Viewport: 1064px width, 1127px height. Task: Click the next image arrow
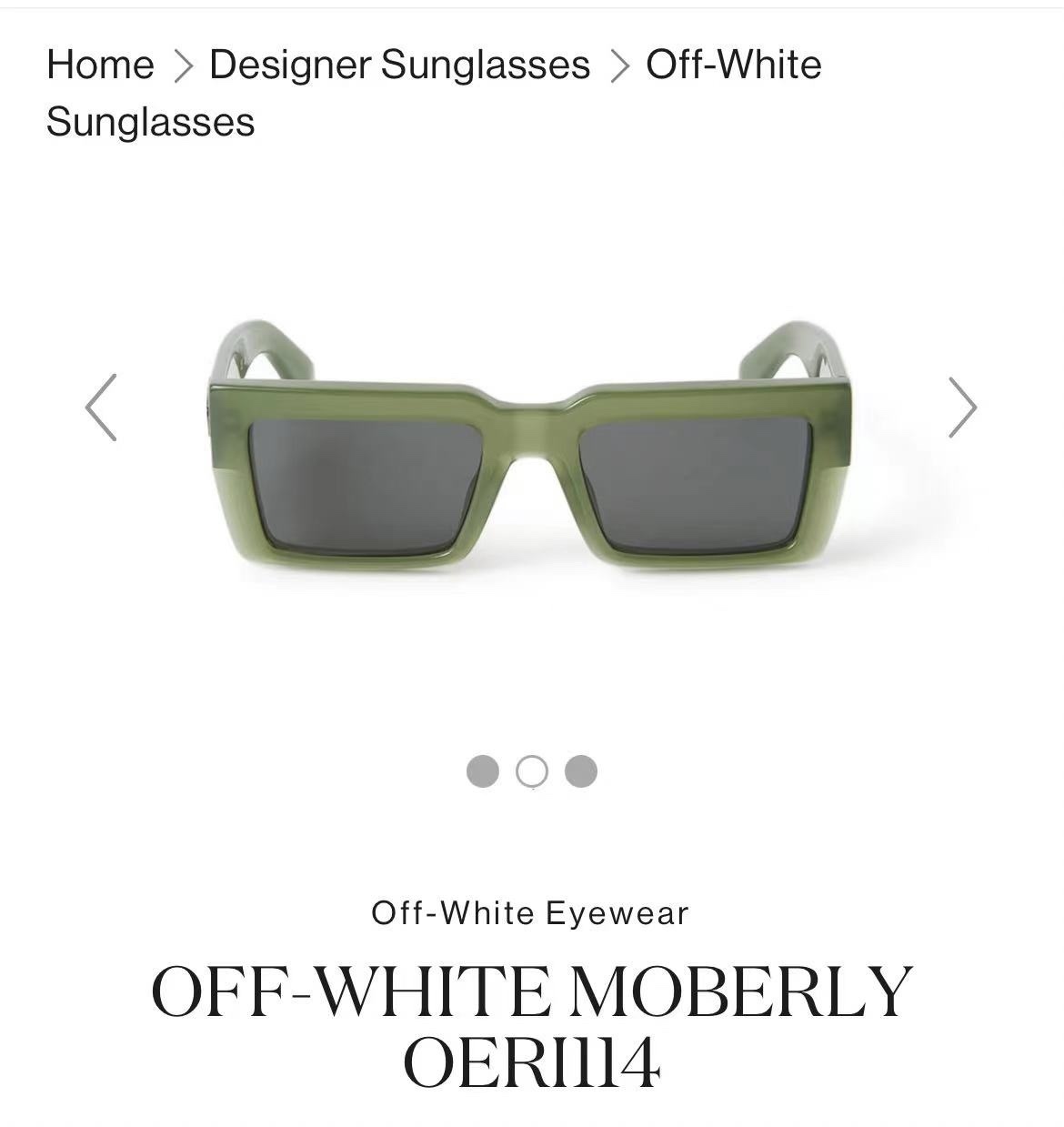point(962,407)
